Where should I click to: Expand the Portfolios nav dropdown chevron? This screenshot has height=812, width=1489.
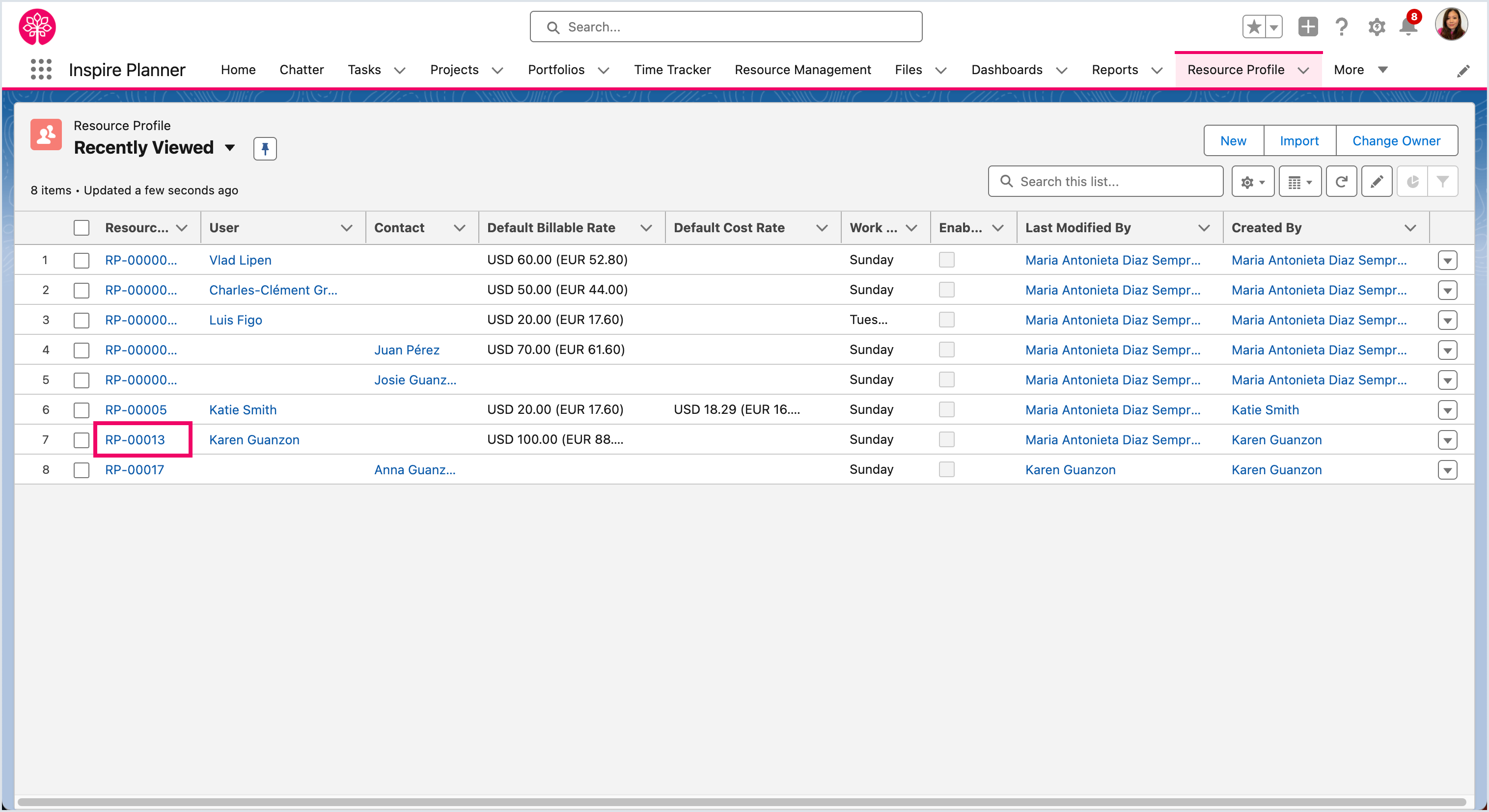pos(604,71)
